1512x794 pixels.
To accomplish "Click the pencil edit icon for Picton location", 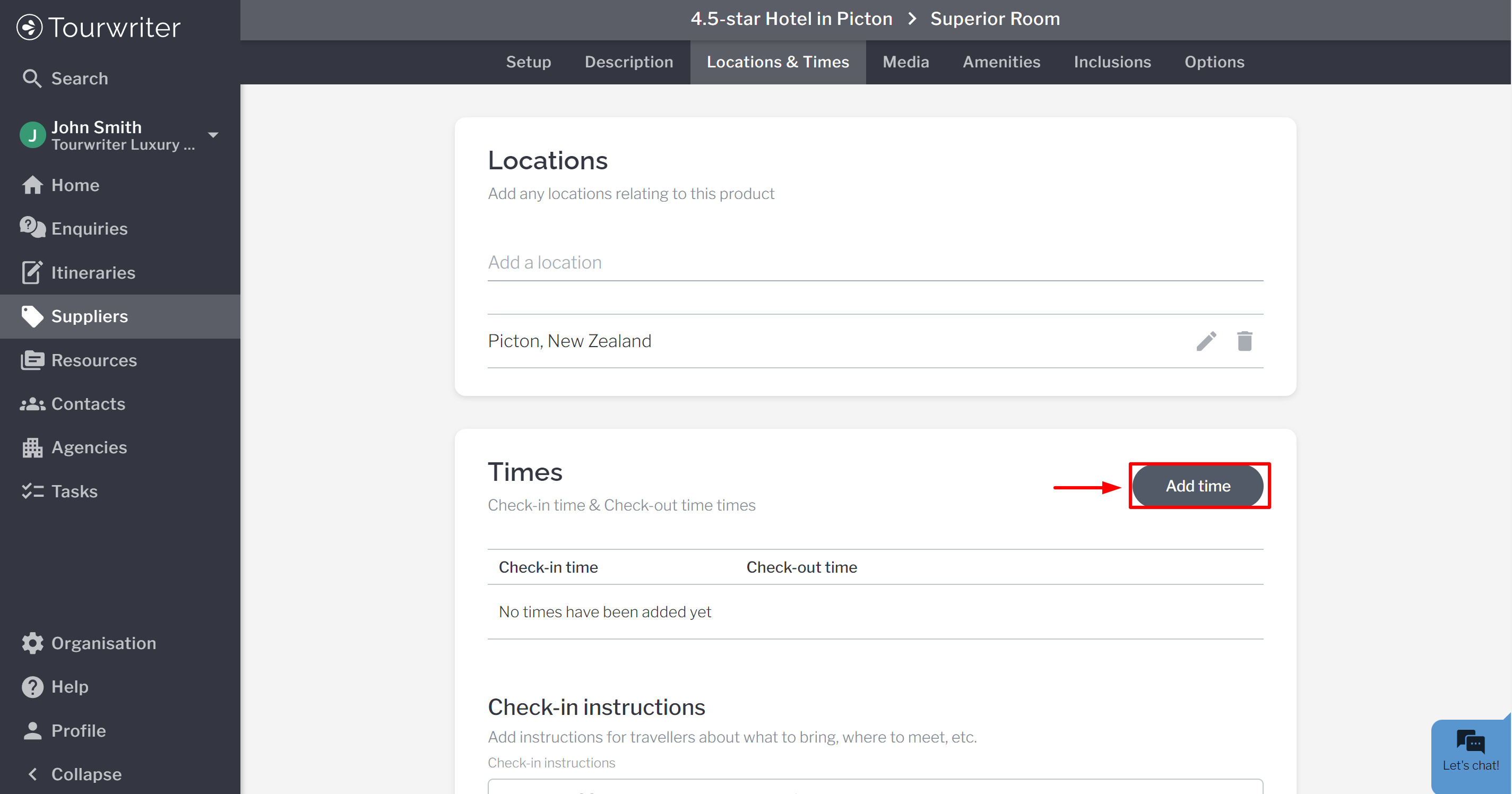I will (1206, 341).
